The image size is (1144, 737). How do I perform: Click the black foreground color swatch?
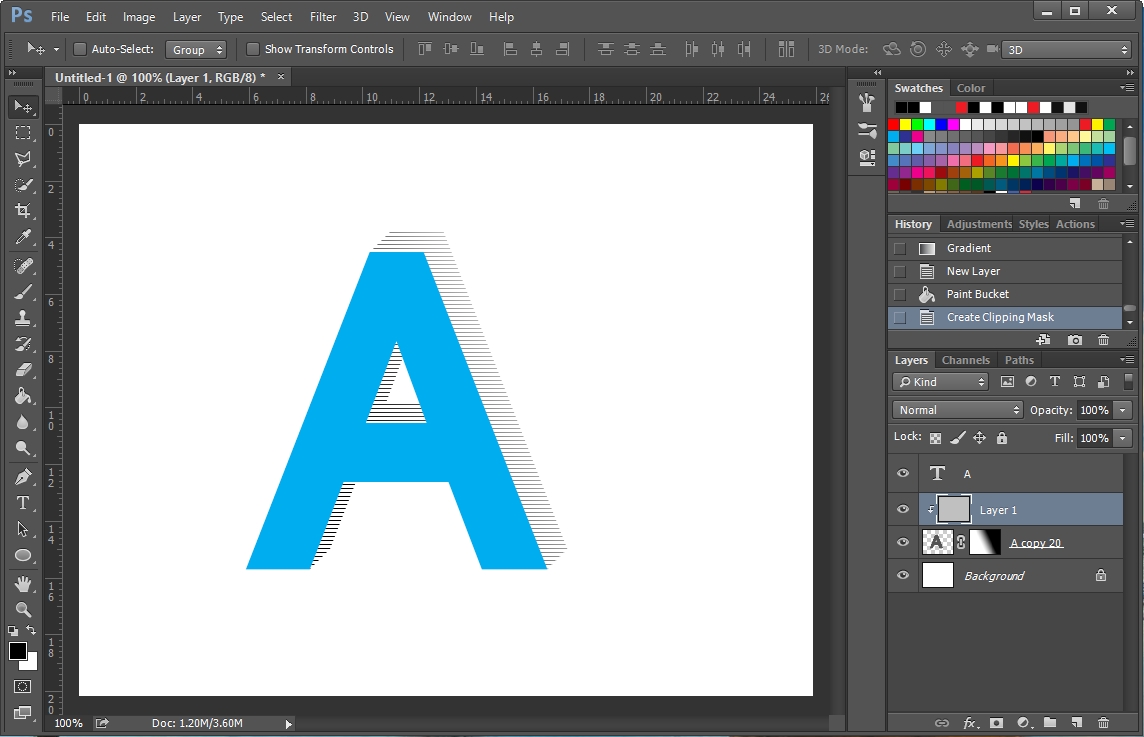pos(18,651)
